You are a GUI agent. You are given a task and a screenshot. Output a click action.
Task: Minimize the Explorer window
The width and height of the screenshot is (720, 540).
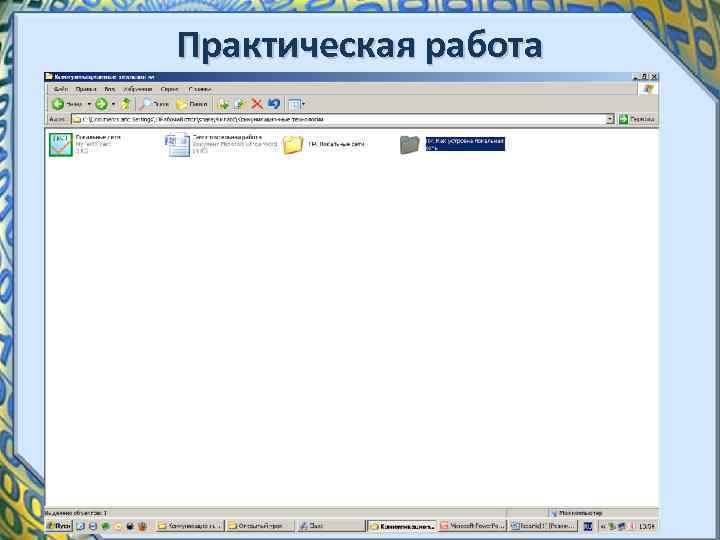pyautogui.click(x=636, y=77)
